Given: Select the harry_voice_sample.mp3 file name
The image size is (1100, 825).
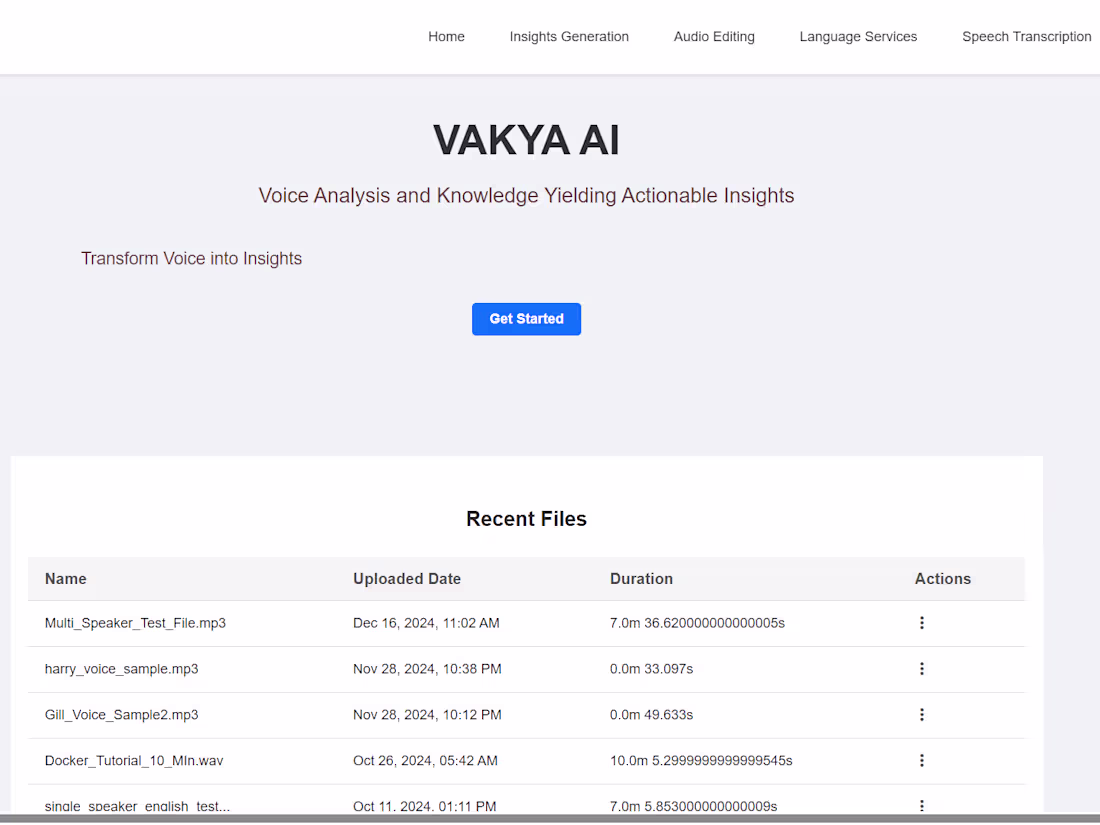Looking at the screenshot, I should tap(121, 669).
